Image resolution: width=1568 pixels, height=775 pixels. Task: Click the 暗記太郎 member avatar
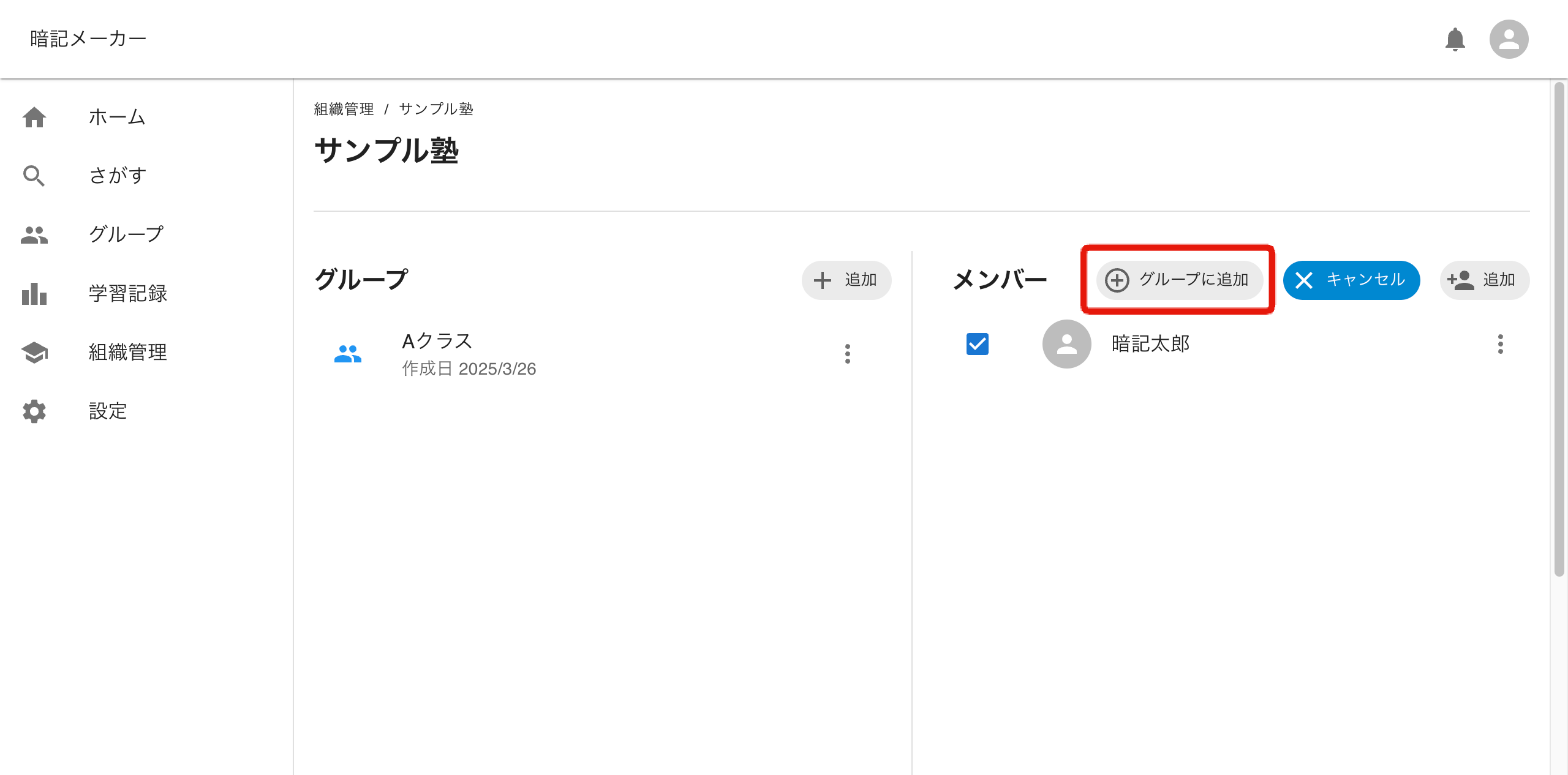click(x=1066, y=344)
